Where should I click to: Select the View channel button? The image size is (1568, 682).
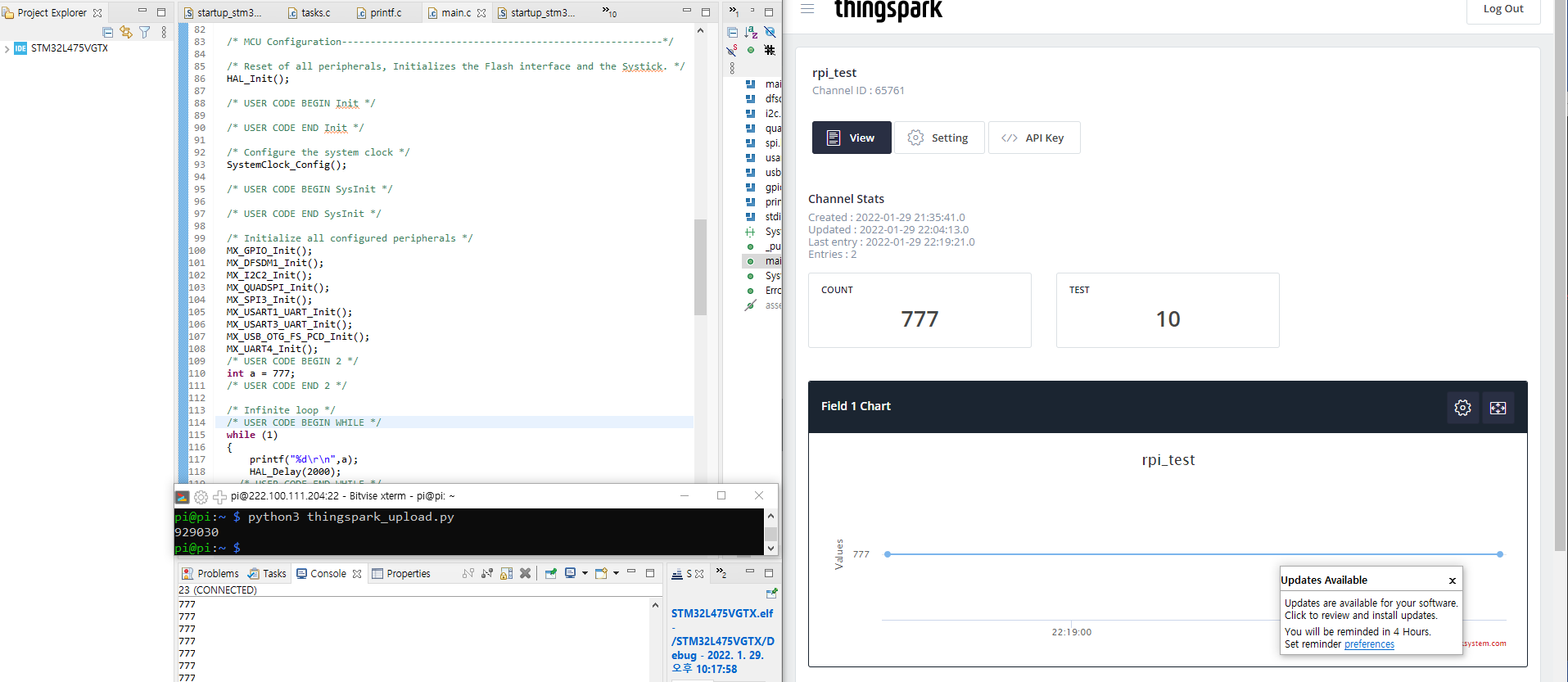pos(852,138)
